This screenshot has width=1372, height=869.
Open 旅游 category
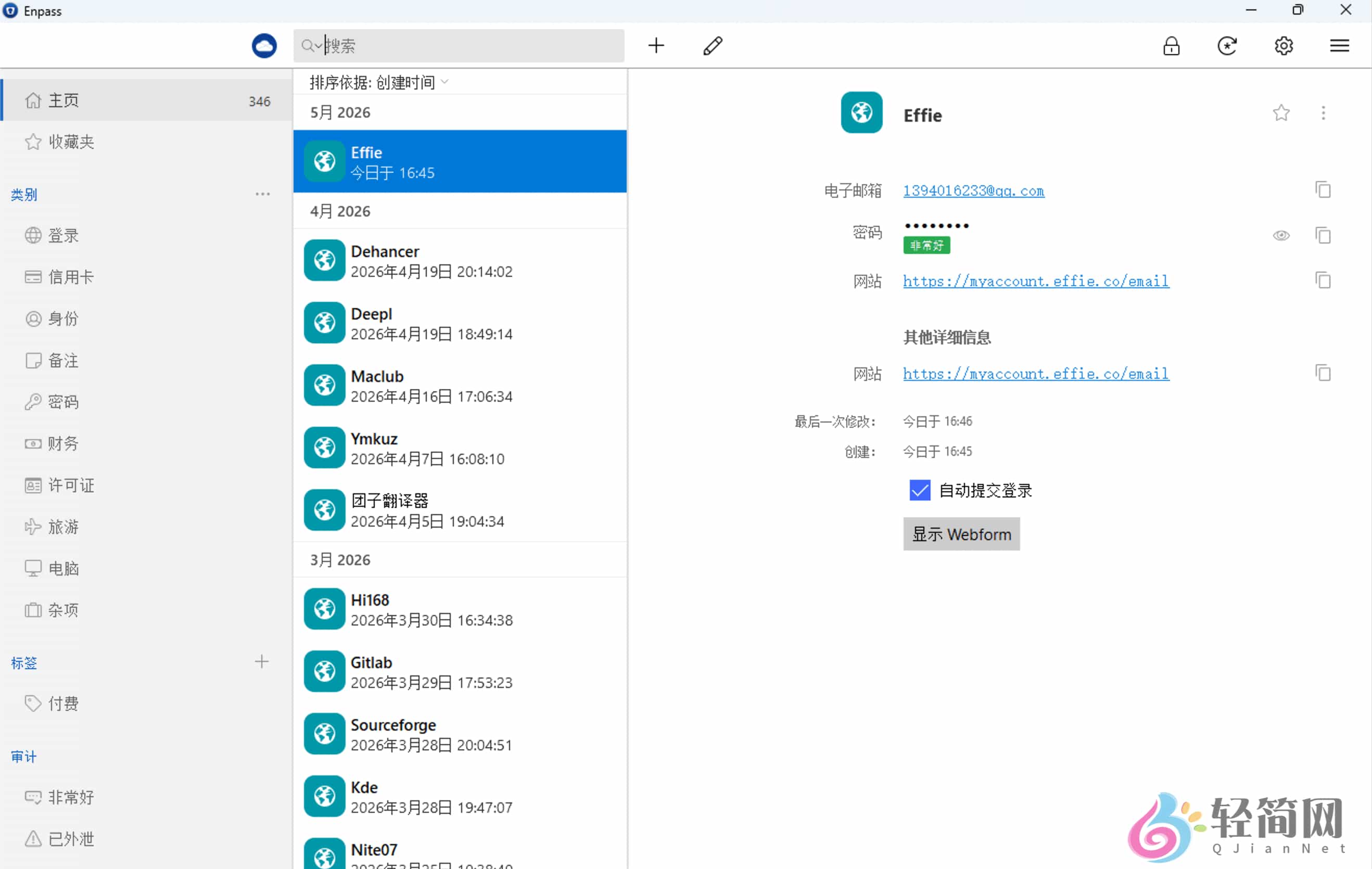click(x=146, y=526)
